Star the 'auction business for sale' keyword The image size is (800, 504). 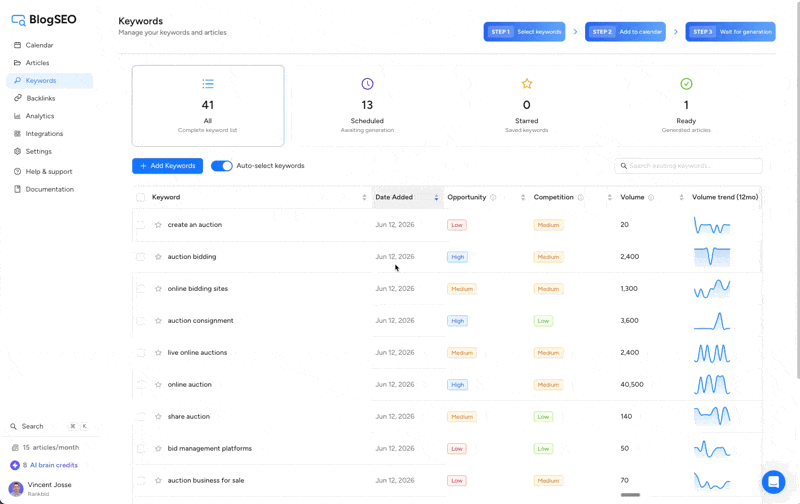tap(158, 481)
